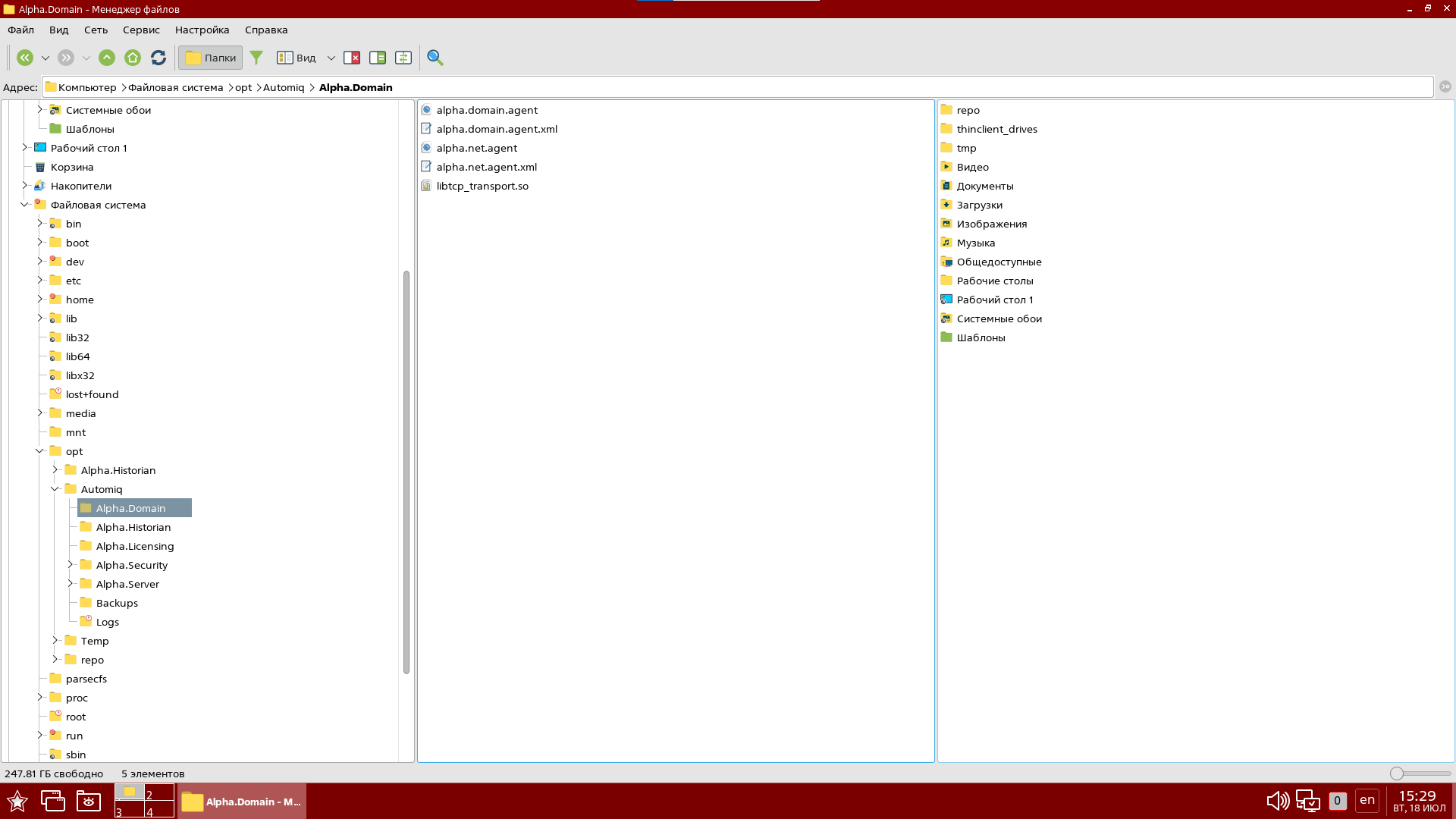Click the go button at address bar end
This screenshot has height=819, width=1456.
pos(1445,86)
